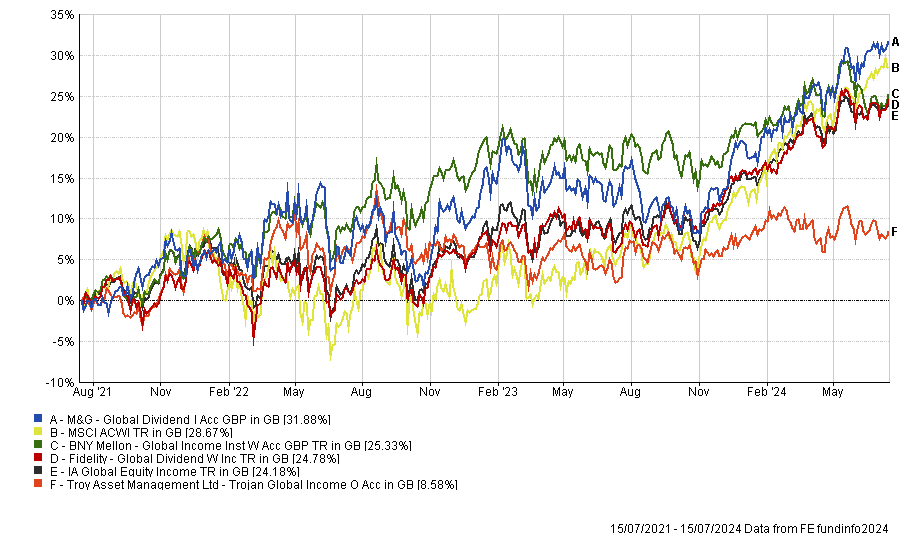Click the green BNY Mellon legend swatch

point(37,445)
